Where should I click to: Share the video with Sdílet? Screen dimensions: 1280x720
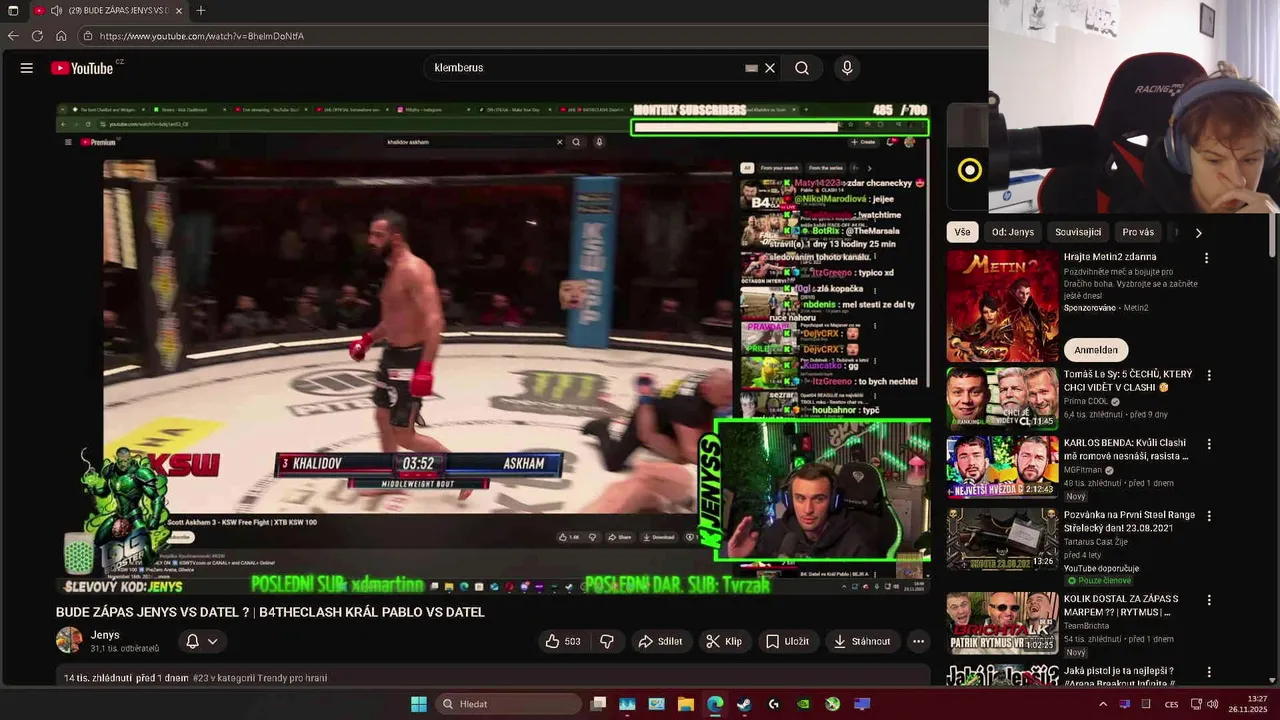coord(660,641)
